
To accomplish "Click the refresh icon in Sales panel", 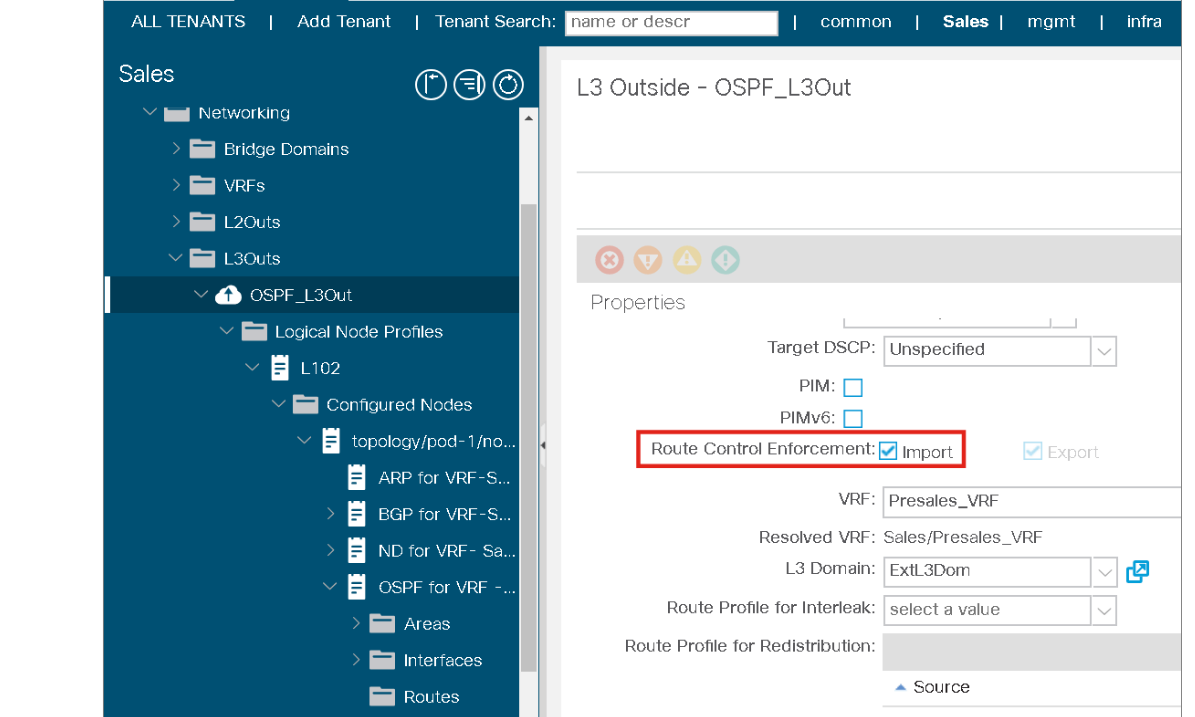I will point(508,86).
